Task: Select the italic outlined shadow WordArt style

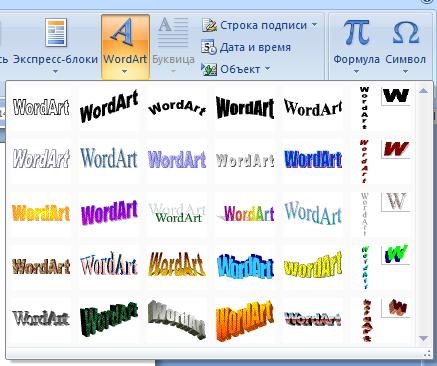Action: (41, 161)
